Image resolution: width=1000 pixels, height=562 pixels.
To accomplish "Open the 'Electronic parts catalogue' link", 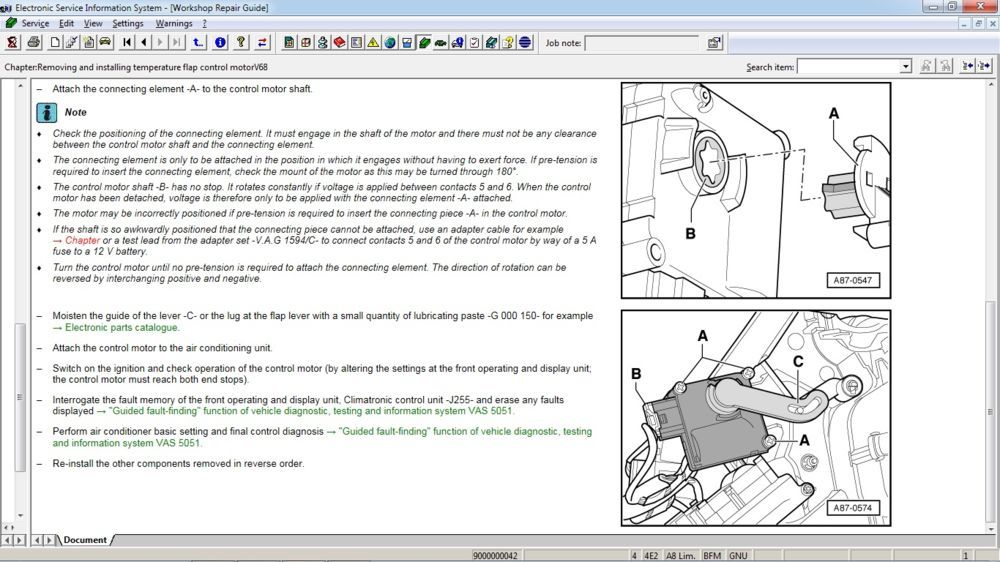I will (x=121, y=327).
